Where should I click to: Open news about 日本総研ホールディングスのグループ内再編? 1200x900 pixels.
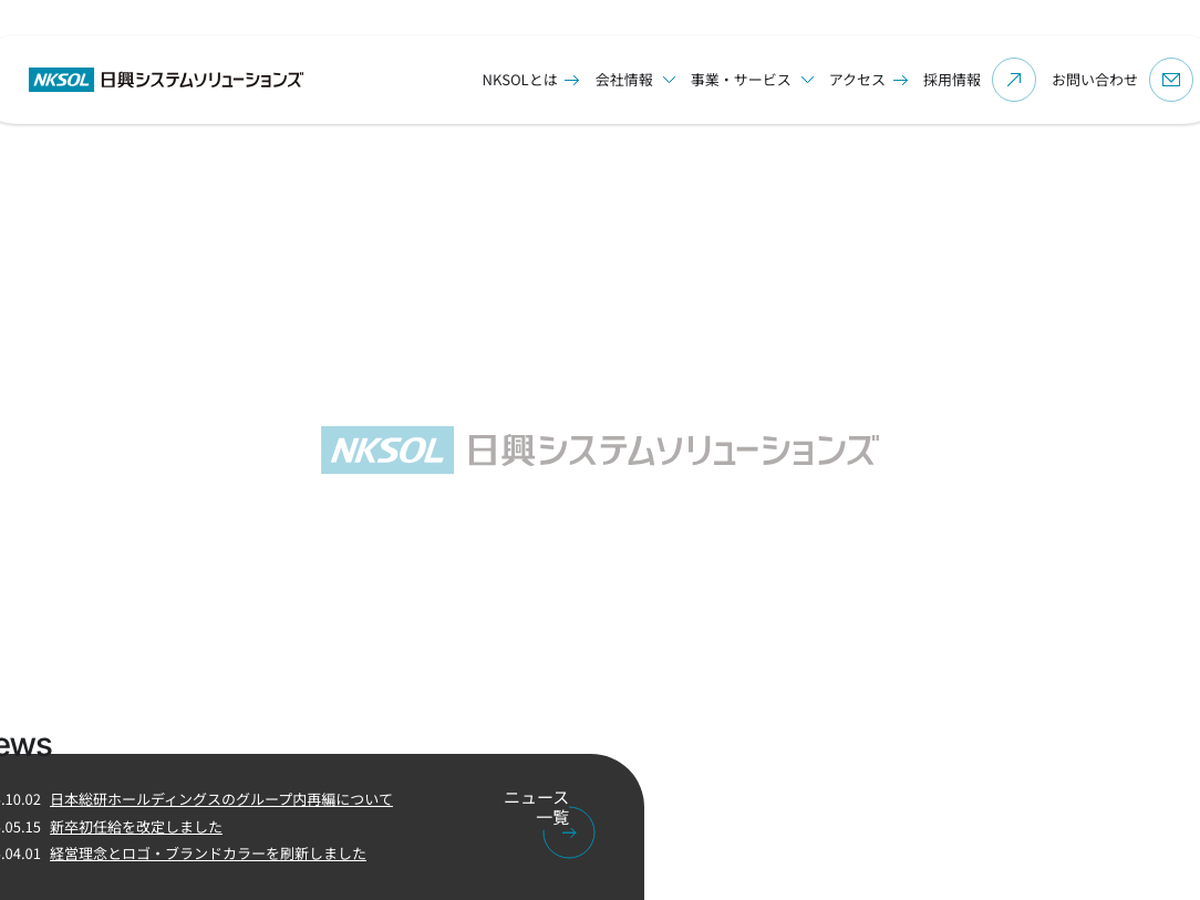click(221, 799)
